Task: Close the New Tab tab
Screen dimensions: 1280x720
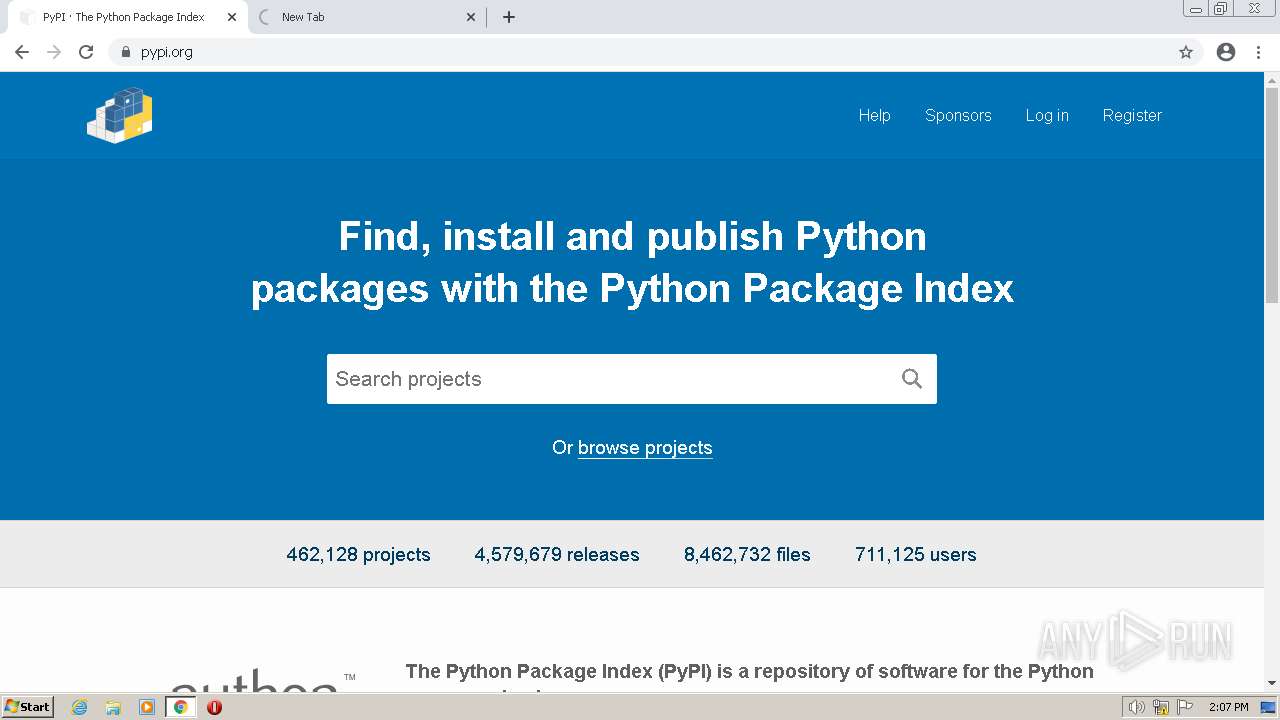Action: (472, 17)
